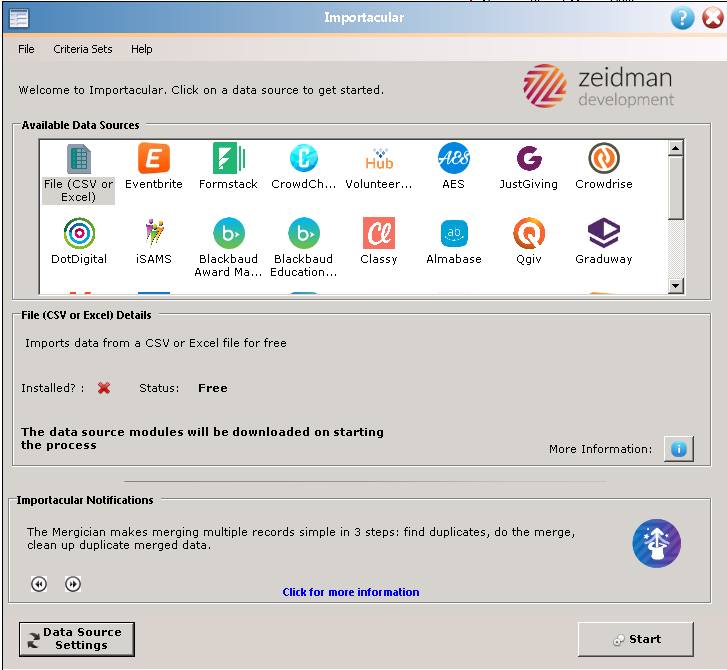The width and height of the screenshot is (727, 670).
Task: Open the More Information button
Action: pyautogui.click(x=679, y=449)
